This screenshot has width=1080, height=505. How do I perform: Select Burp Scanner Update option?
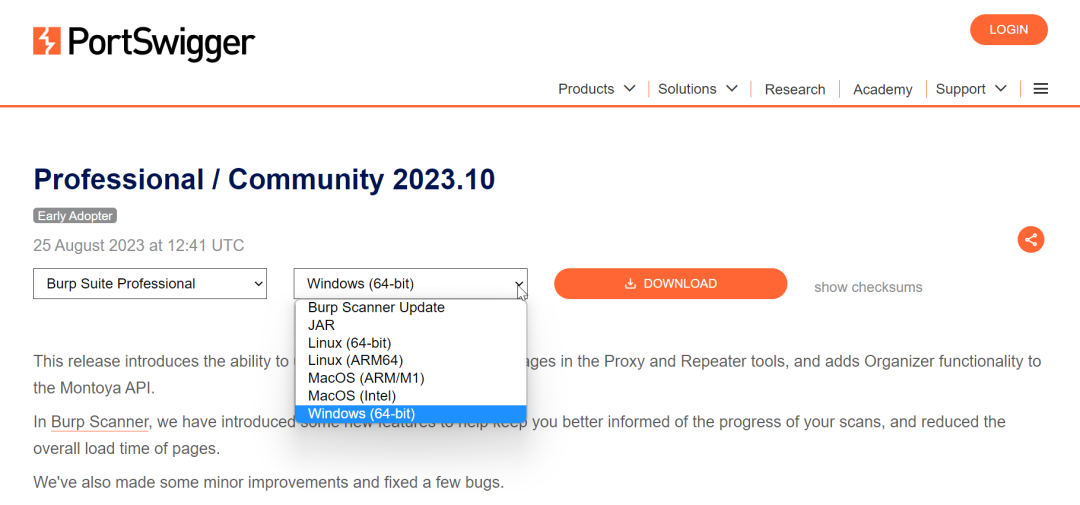tap(411, 307)
